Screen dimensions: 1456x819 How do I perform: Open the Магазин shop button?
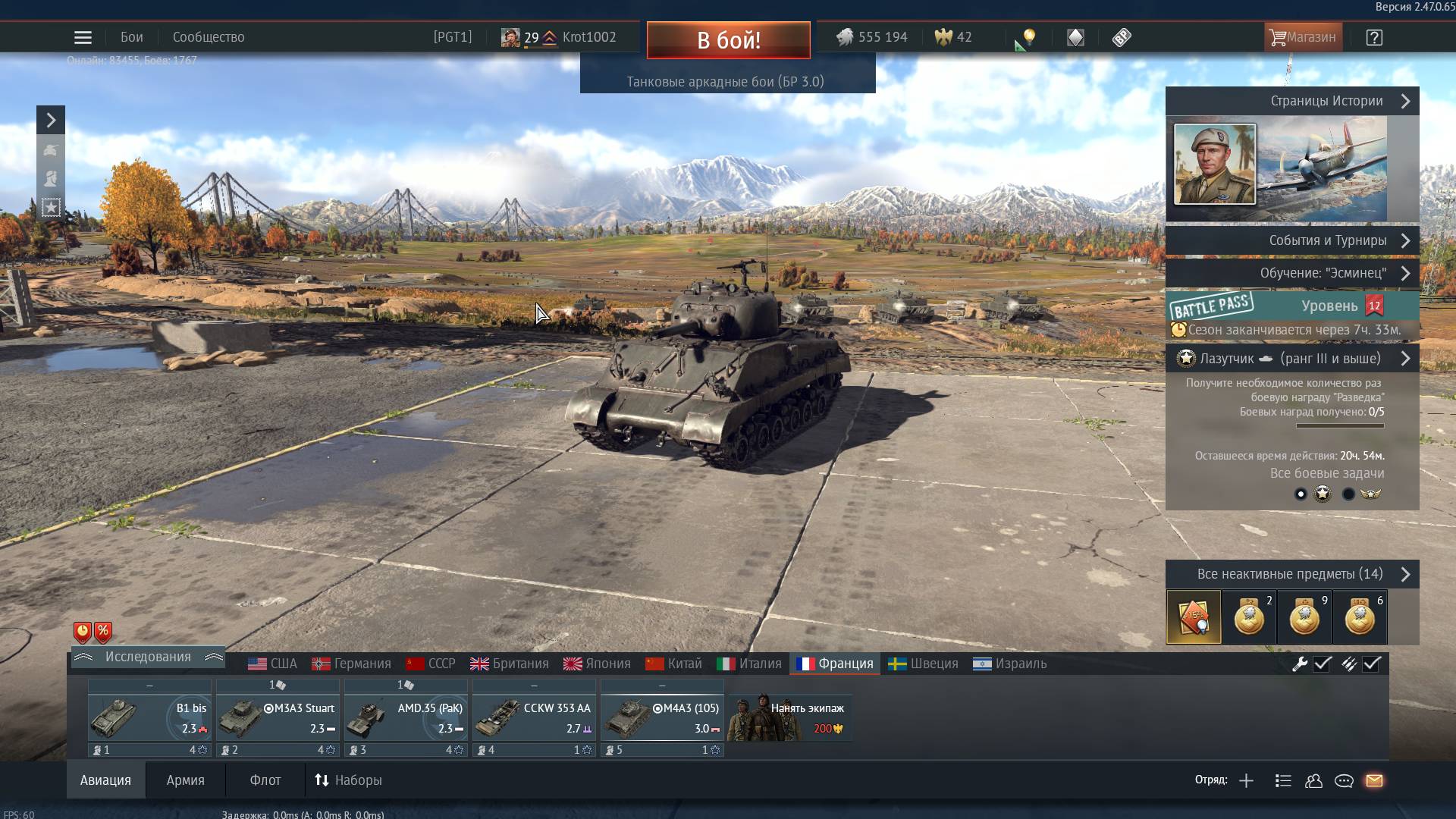coord(1303,37)
